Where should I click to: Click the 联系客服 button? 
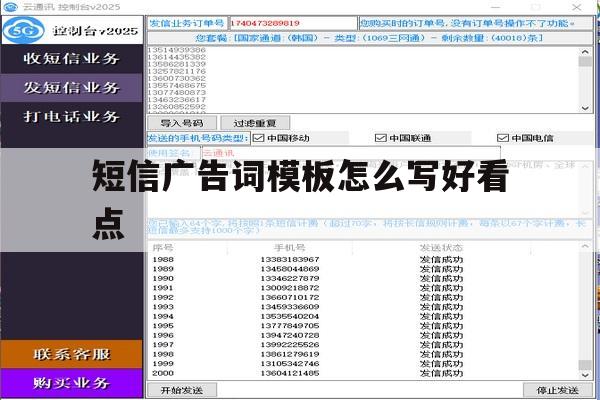tap(72, 354)
